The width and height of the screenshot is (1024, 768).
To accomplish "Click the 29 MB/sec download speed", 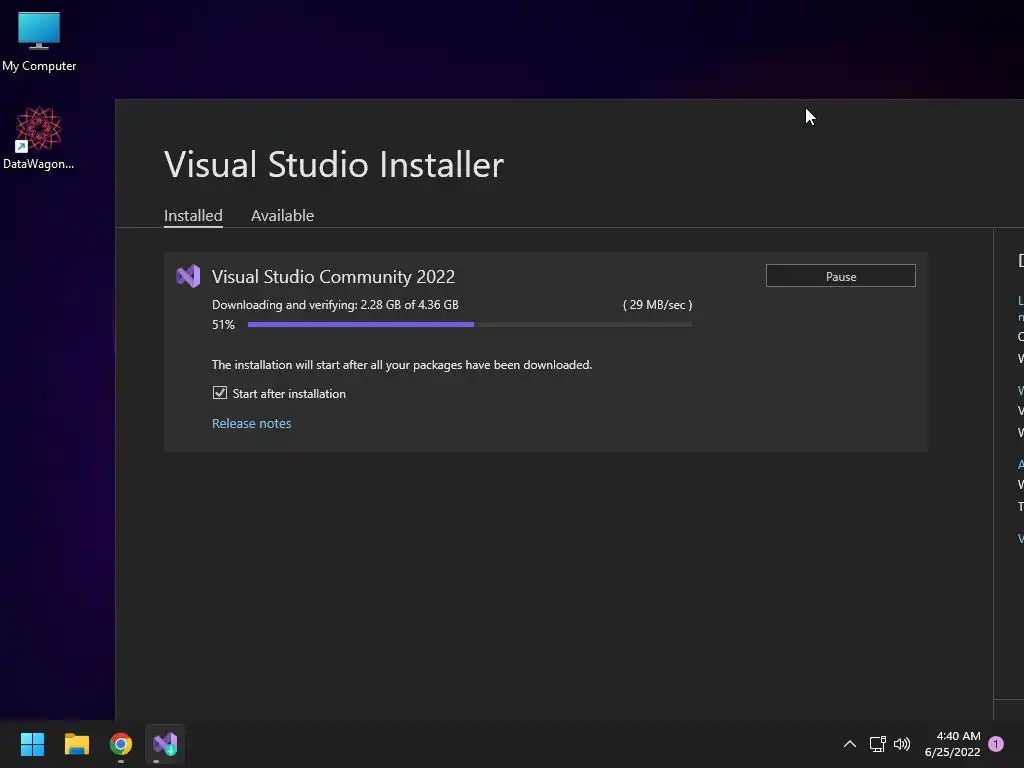I will pyautogui.click(x=657, y=305).
